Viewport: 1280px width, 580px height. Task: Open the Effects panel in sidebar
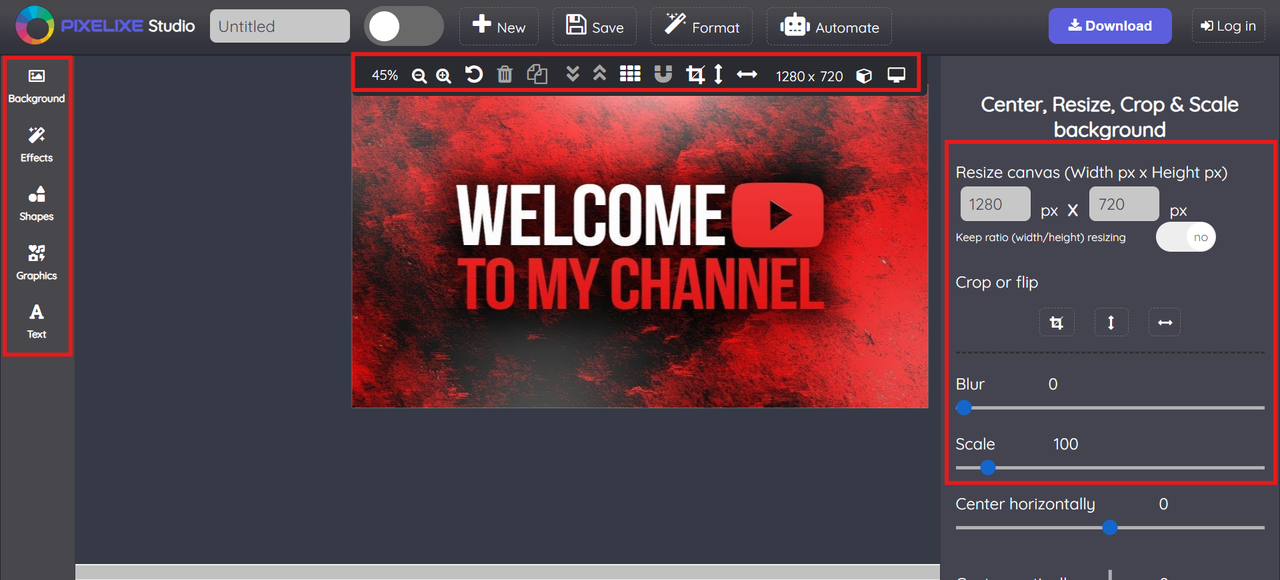point(37,145)
